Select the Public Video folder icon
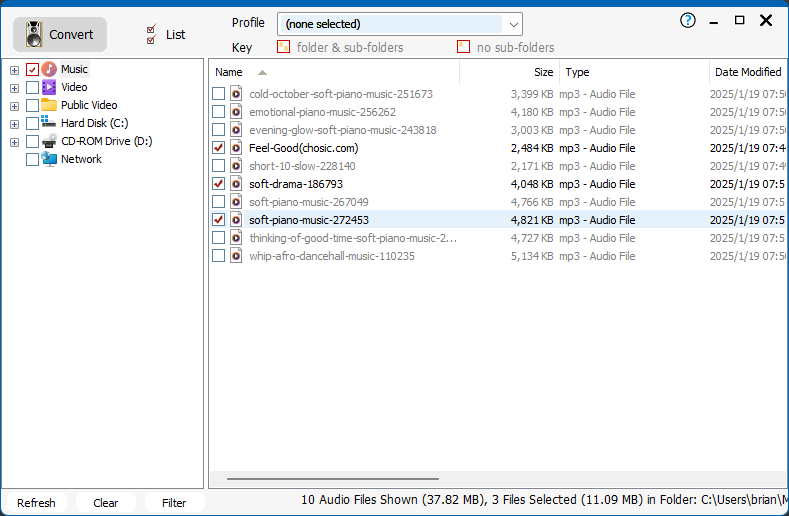Screen dimensions: 789x516 [x=49, y=105]
